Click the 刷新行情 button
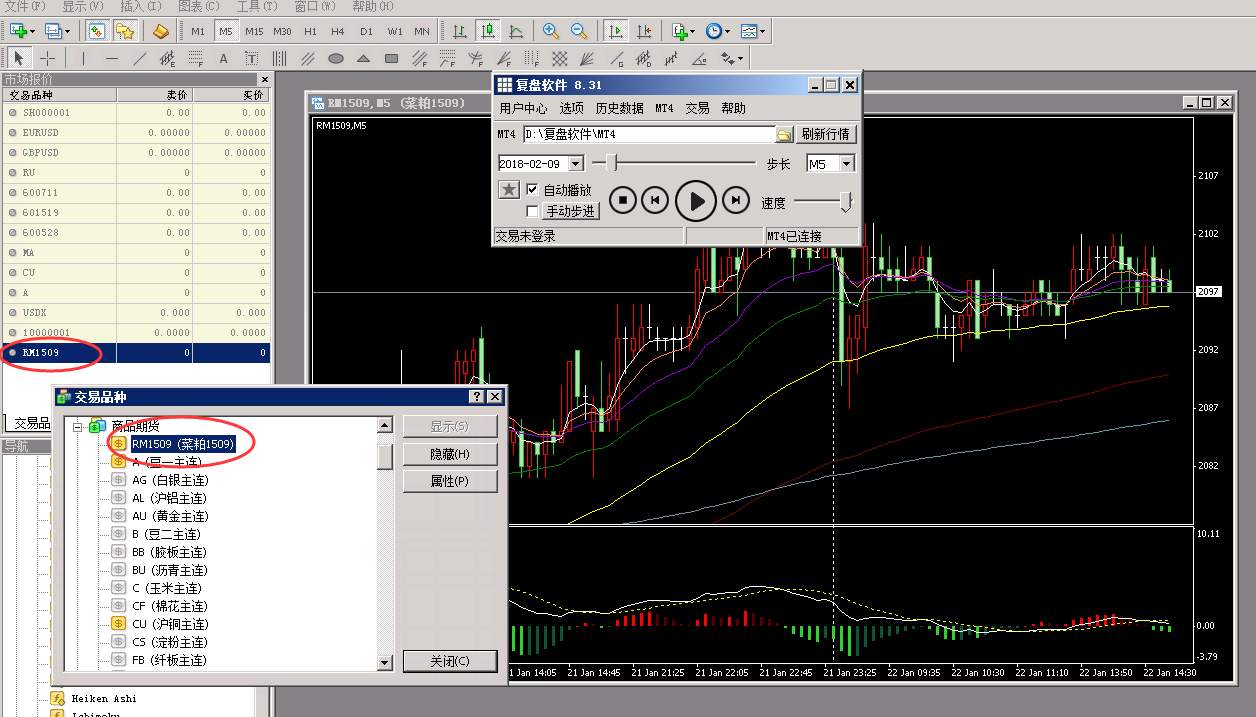 (x=827, y=134)
